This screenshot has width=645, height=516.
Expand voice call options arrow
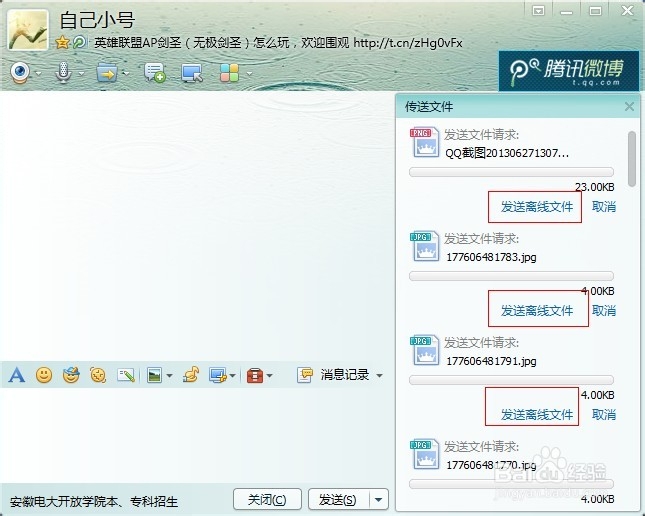click(81, 74)
